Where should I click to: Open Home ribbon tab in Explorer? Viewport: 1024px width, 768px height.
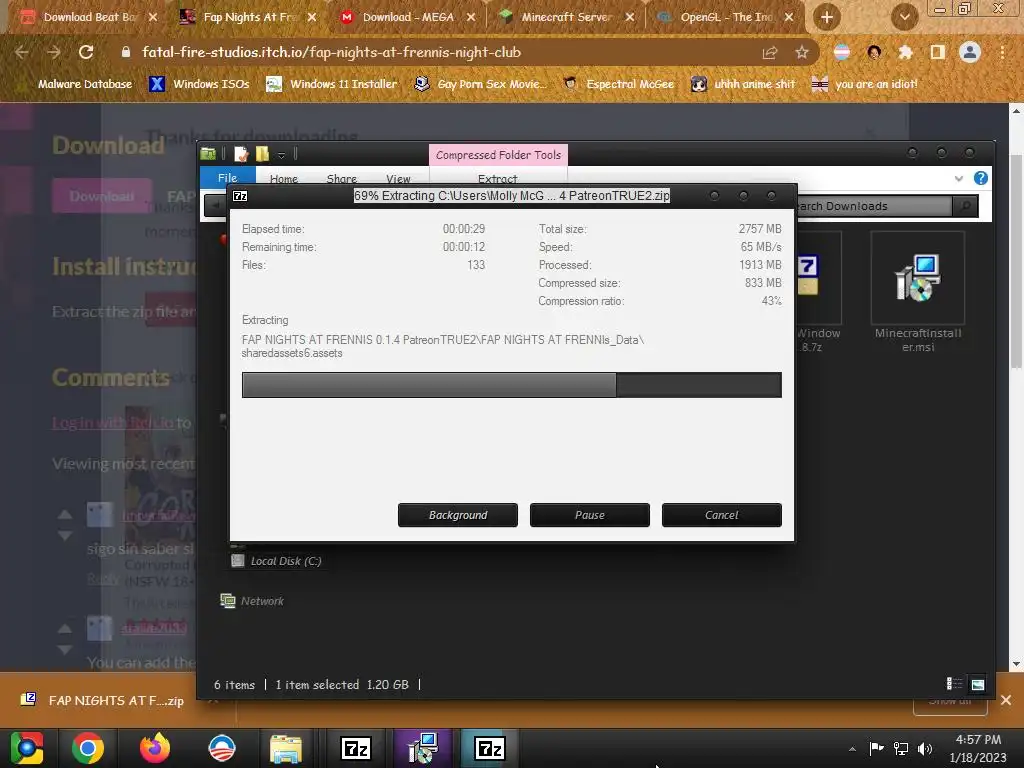(x=283, y=179)
